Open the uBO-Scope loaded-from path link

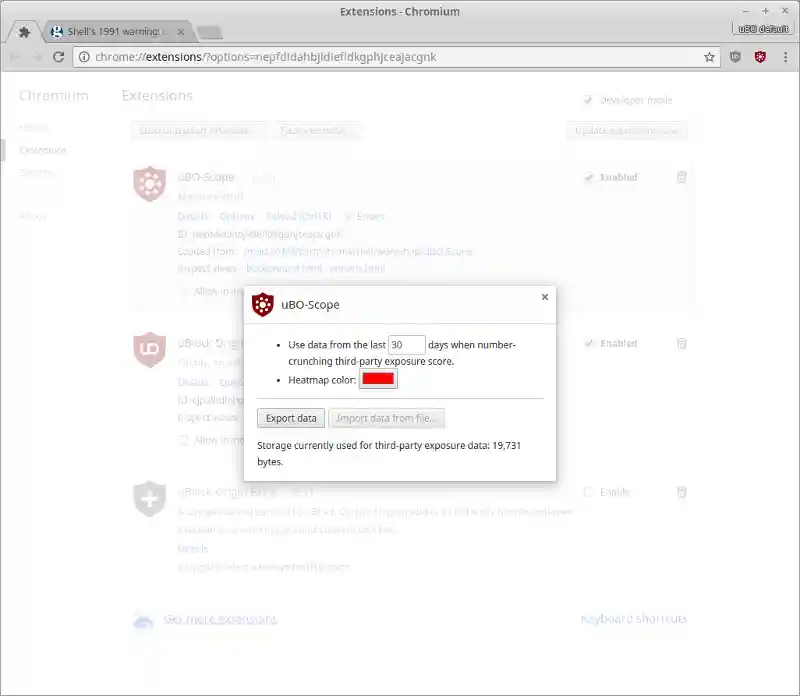(359, 251)
